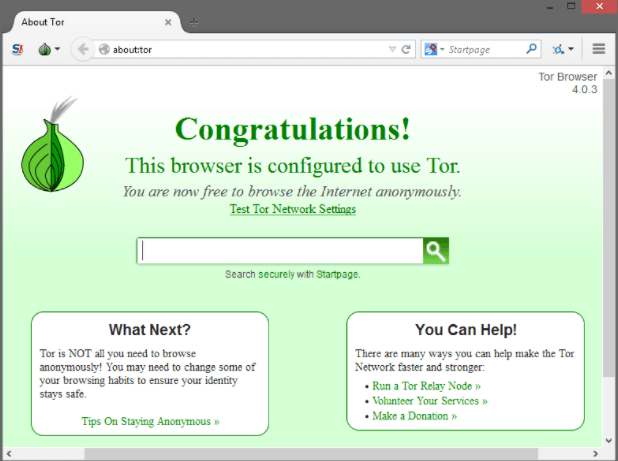Click the You Can Help! heading
Screen dimensions: 618x461
tap(465, 330)
